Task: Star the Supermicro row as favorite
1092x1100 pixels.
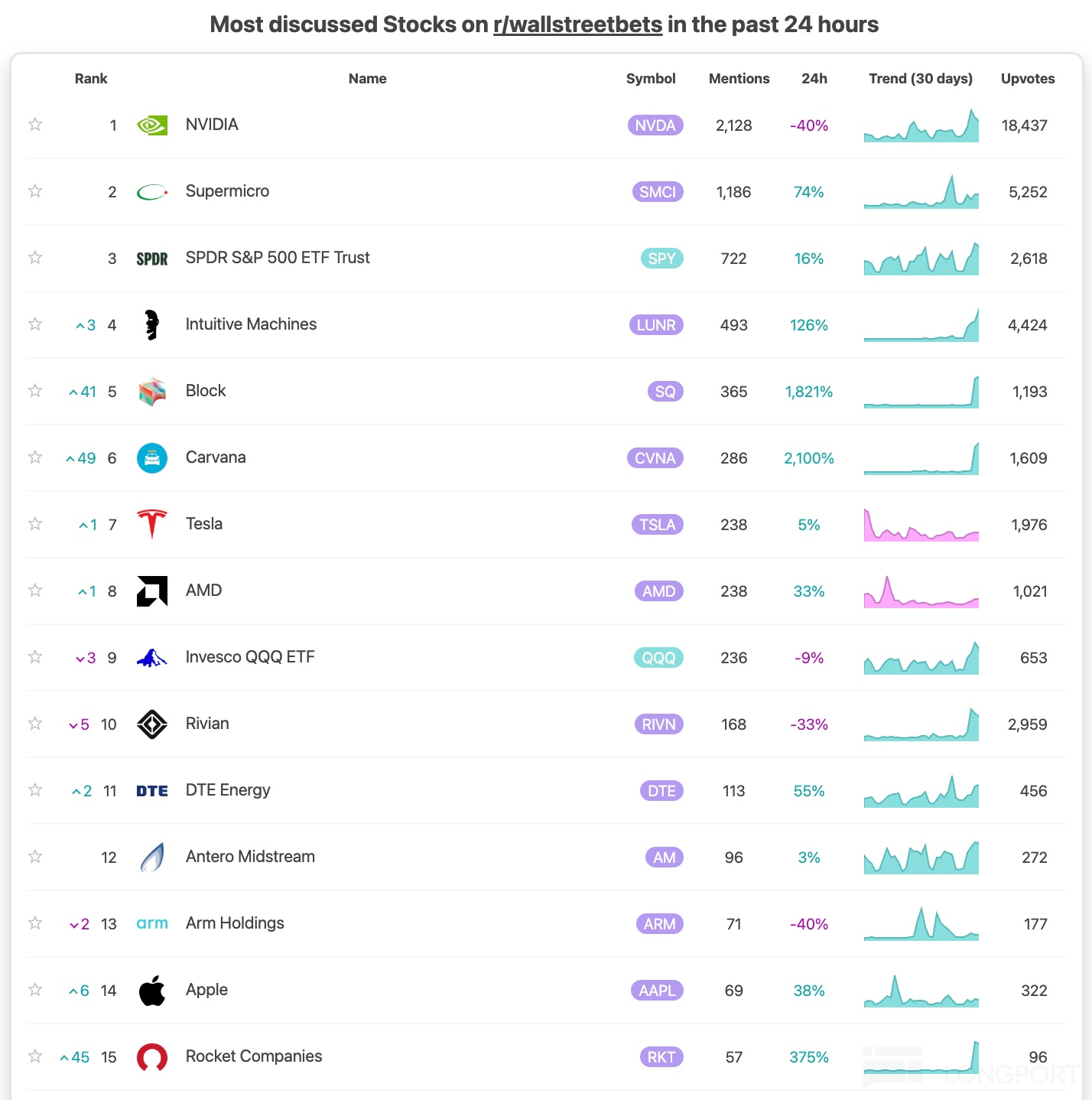Action: tap(35, 191)
